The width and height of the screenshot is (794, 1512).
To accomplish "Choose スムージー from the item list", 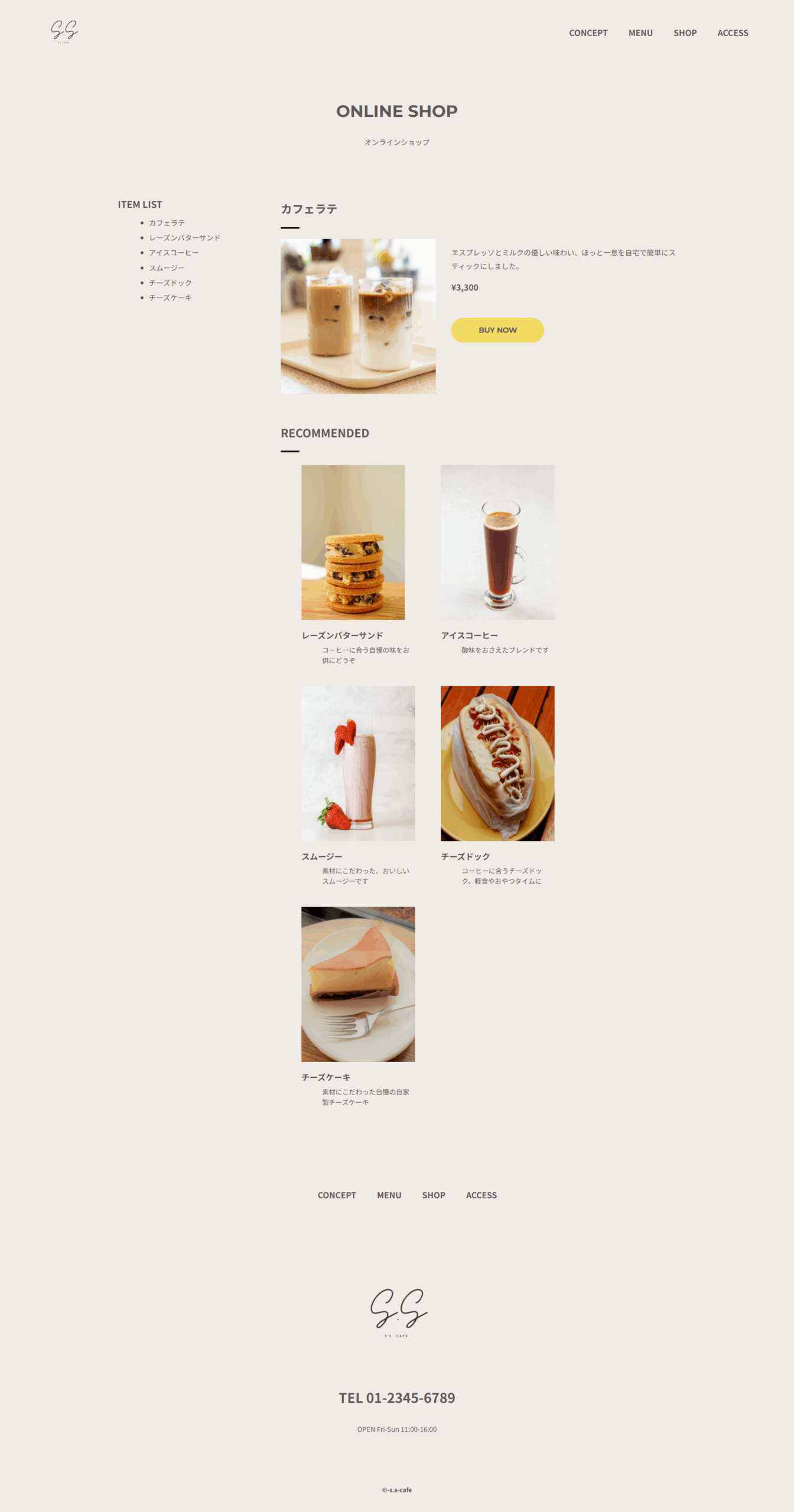I will click(x=167, y=268).
